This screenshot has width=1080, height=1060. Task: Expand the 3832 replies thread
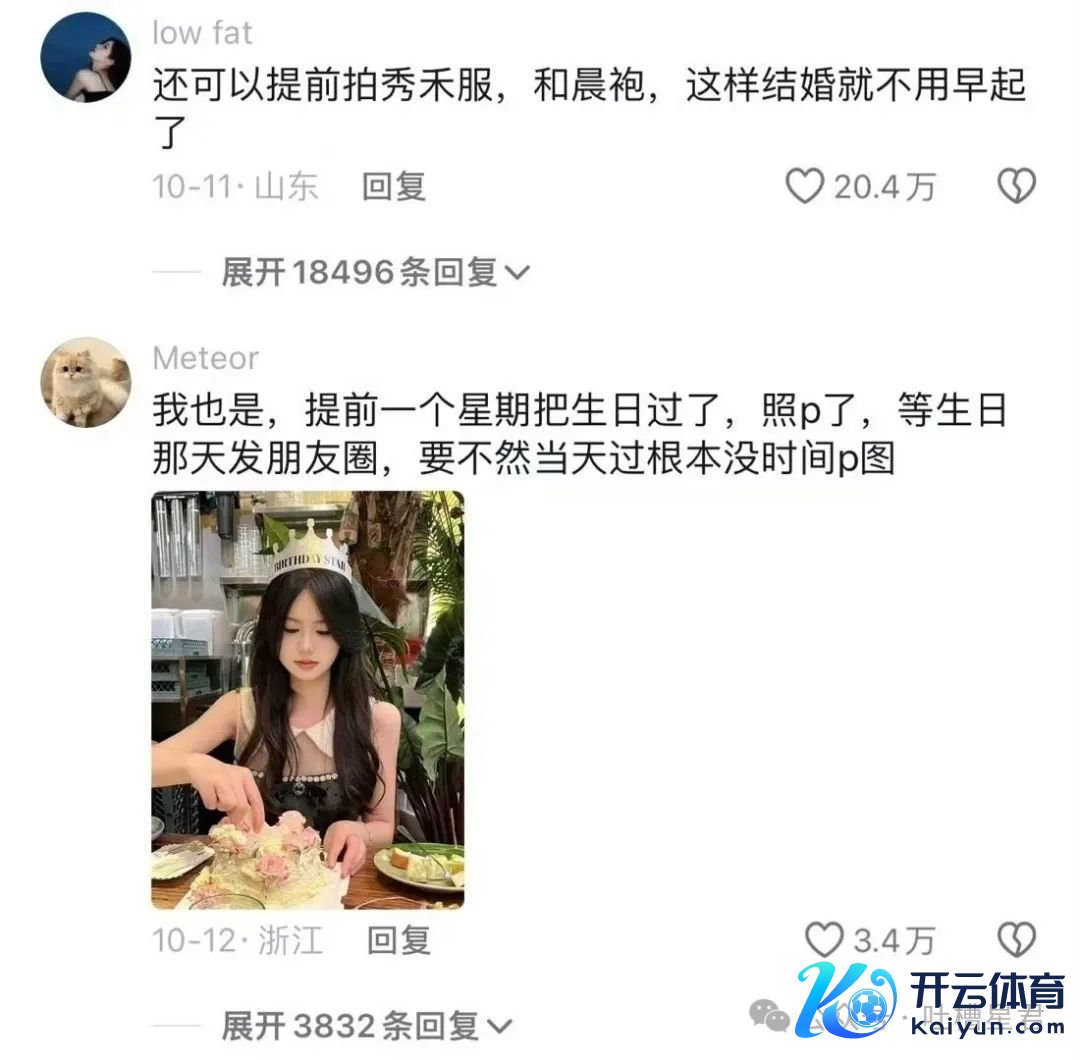coord(367,1026)
